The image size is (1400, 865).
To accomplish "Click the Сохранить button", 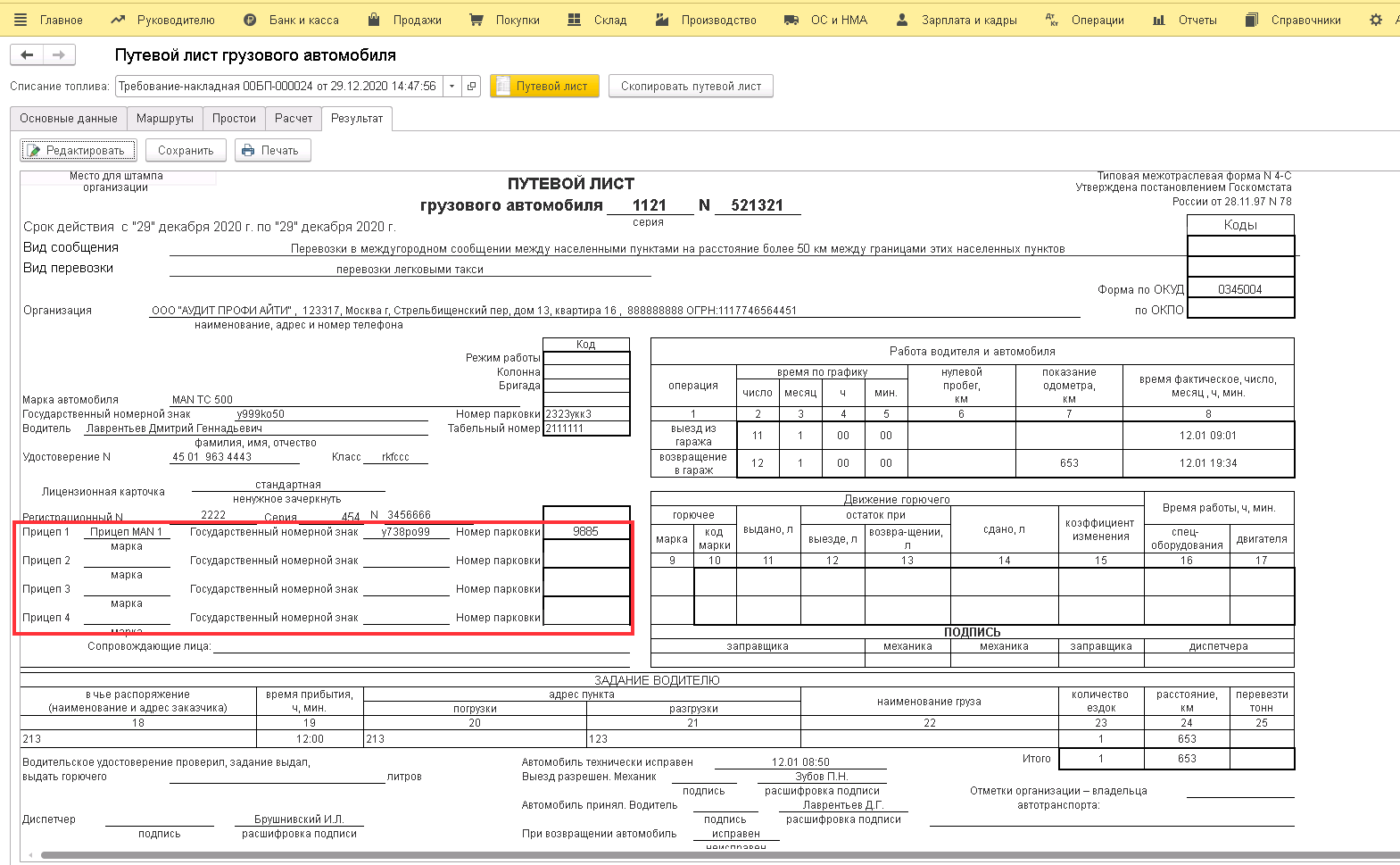I will click(x=186, y=151).
